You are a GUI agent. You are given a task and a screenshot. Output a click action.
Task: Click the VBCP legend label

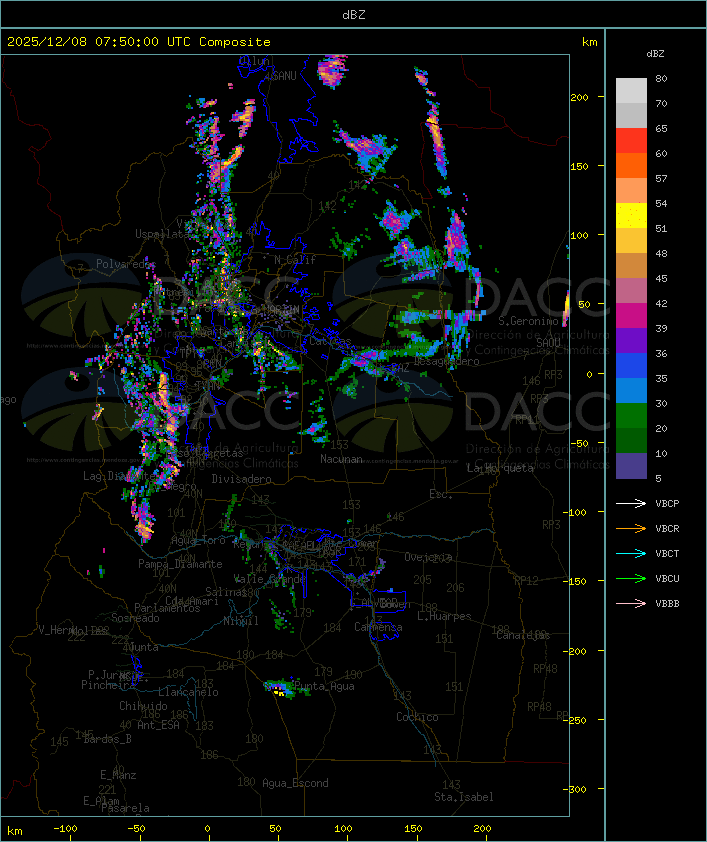(x=667, y=504)
